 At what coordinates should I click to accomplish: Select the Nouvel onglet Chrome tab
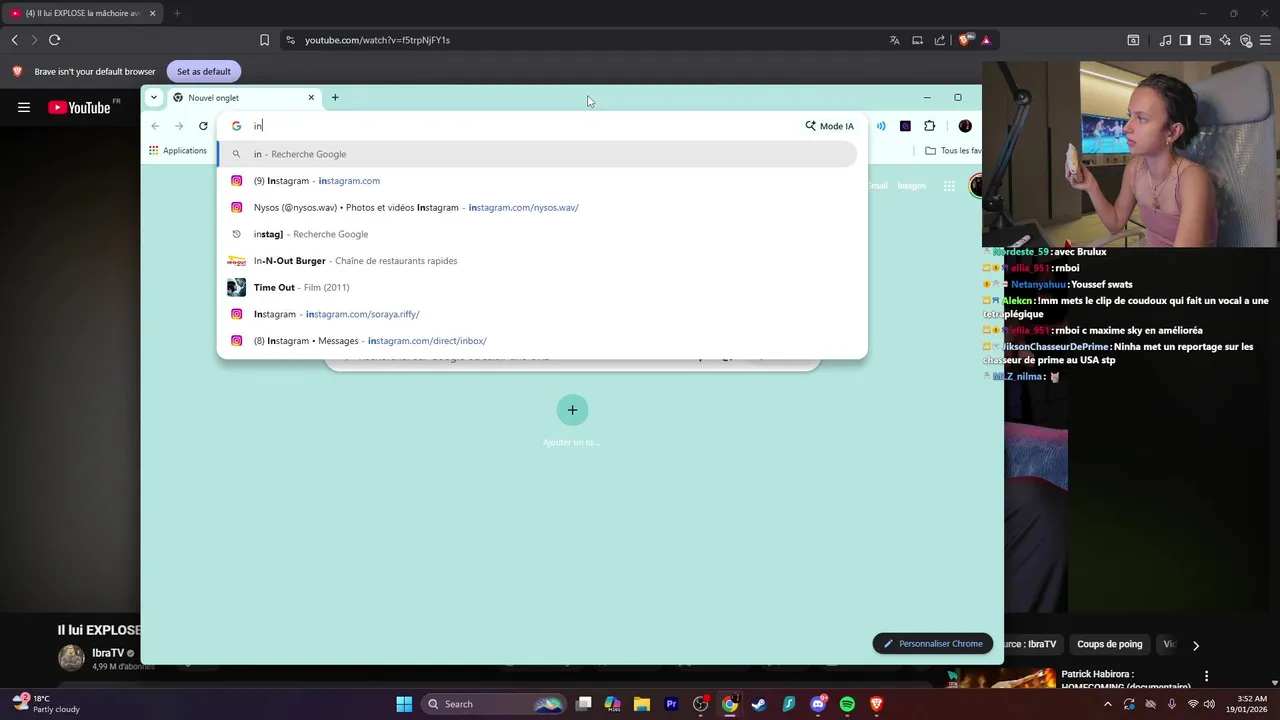tap(243, 98)
